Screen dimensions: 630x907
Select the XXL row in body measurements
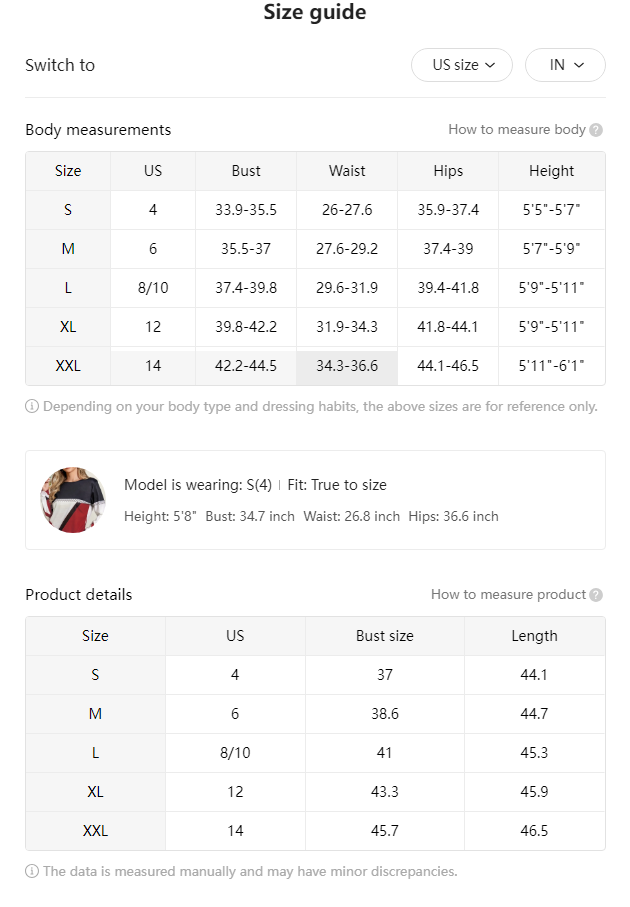click(x=315, y=366)
